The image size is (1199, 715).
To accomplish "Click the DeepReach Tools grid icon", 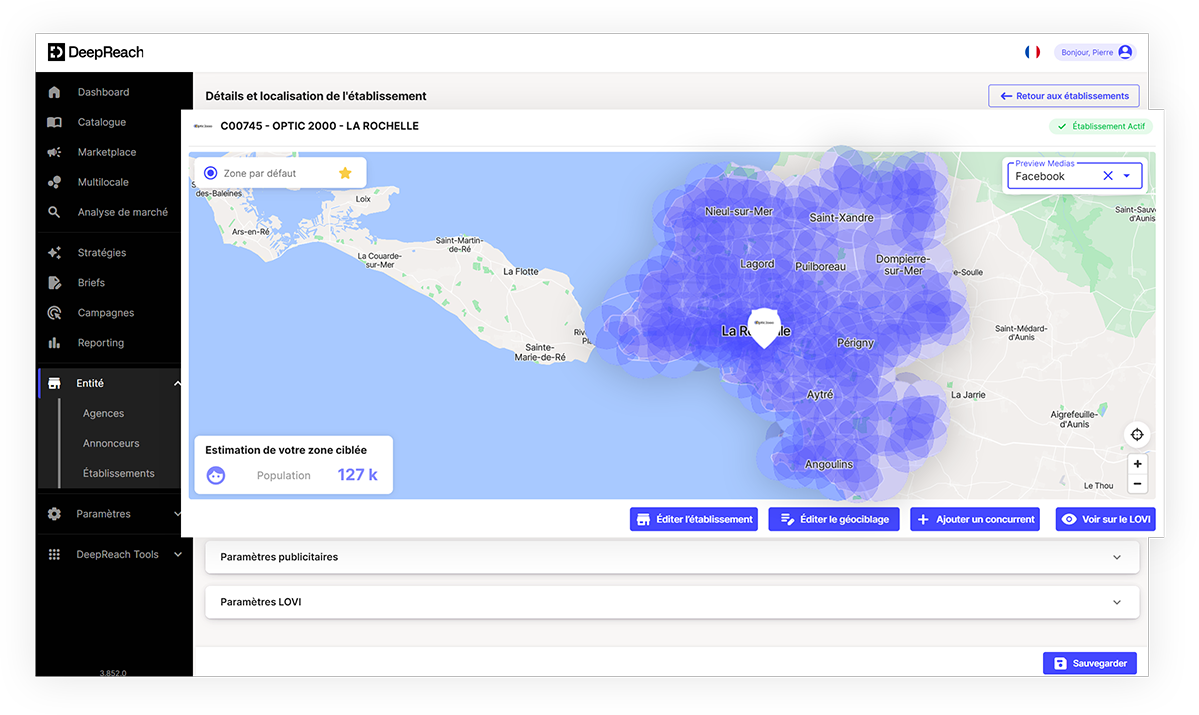I will (54, 554).
